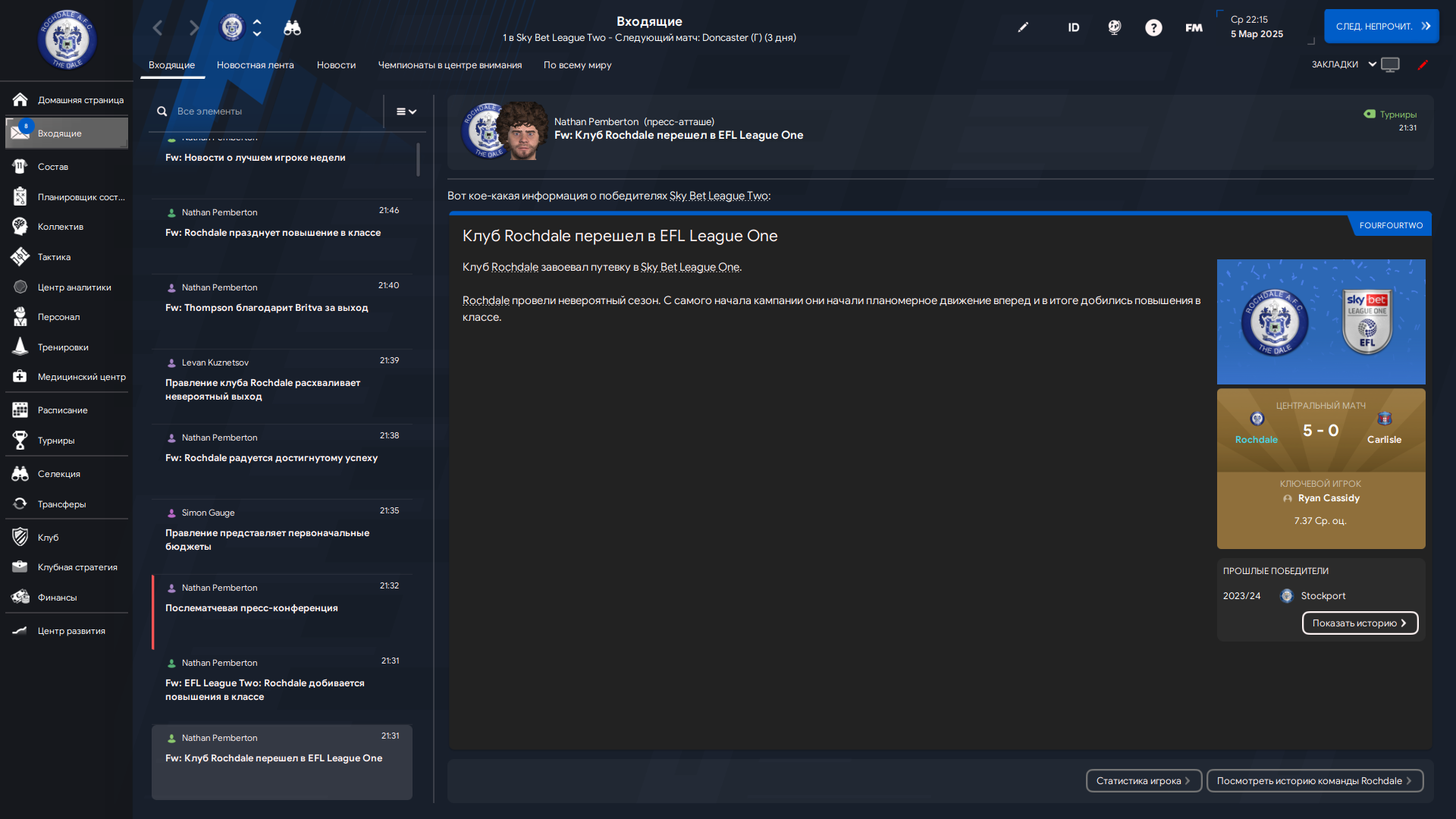This screenshot has height=819, width=1456.
Task: Expand the club switcher arrows next to badge
Action: (x=256, y=28)
